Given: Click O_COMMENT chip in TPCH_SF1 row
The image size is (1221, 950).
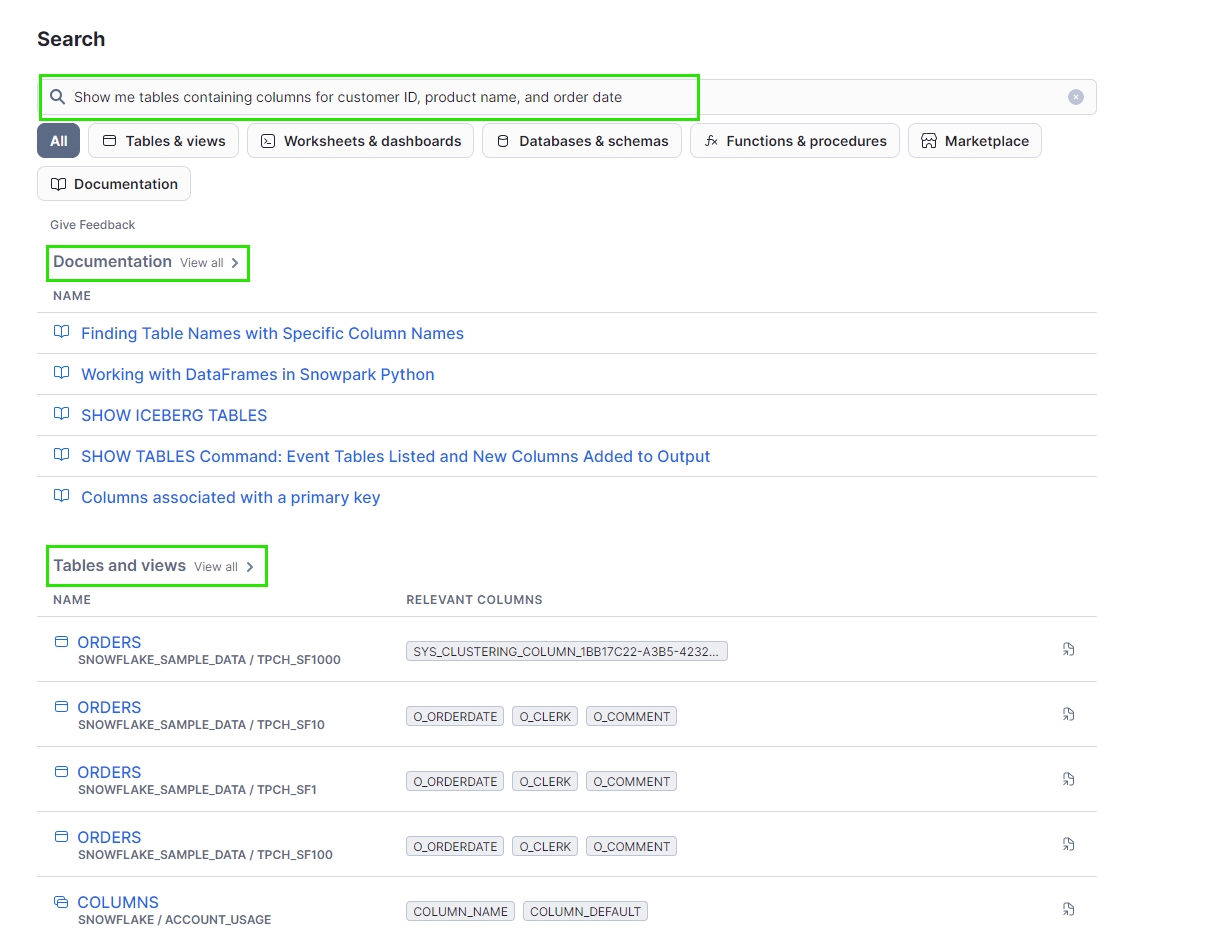Looking at the screenshot, I should [631, 781].
